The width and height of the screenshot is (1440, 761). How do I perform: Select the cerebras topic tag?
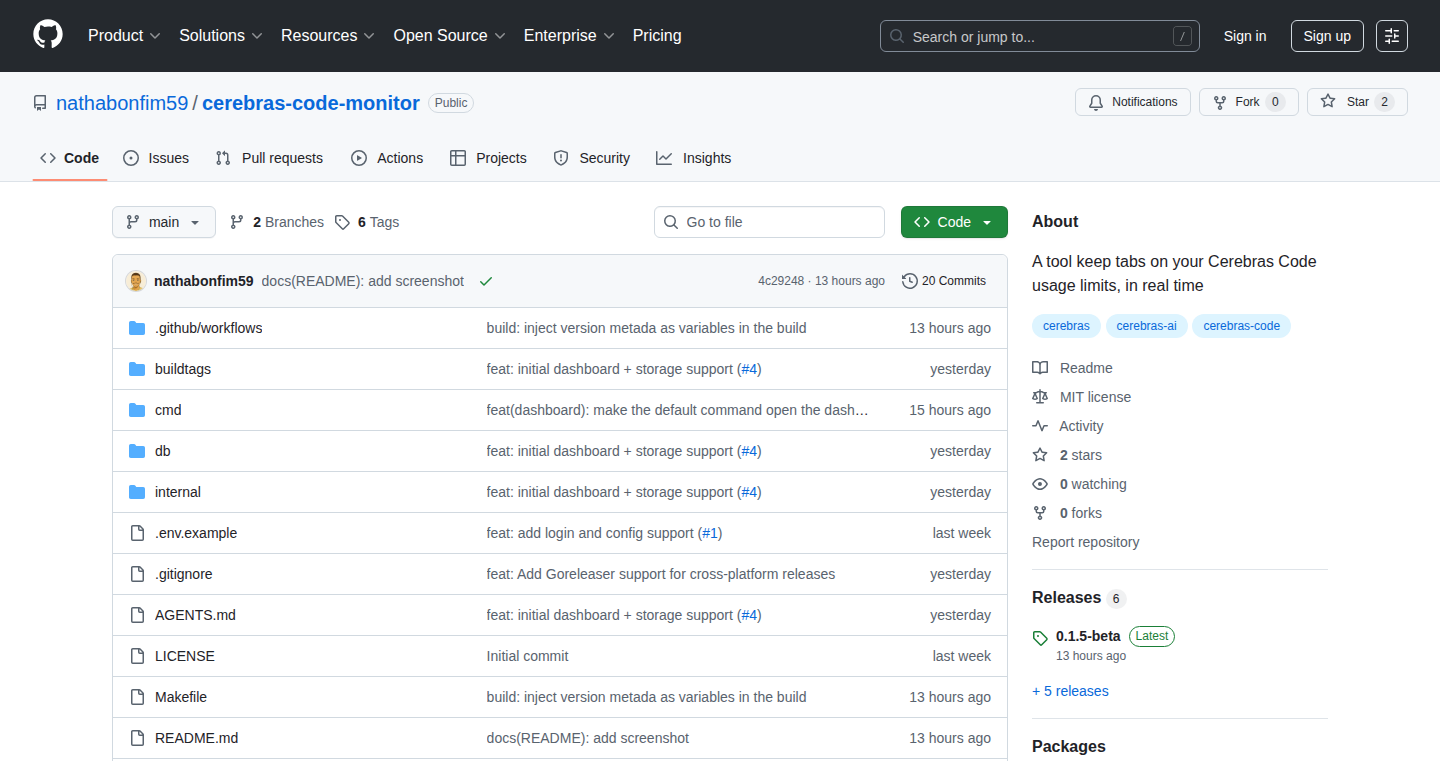(x=1066, y=326)
